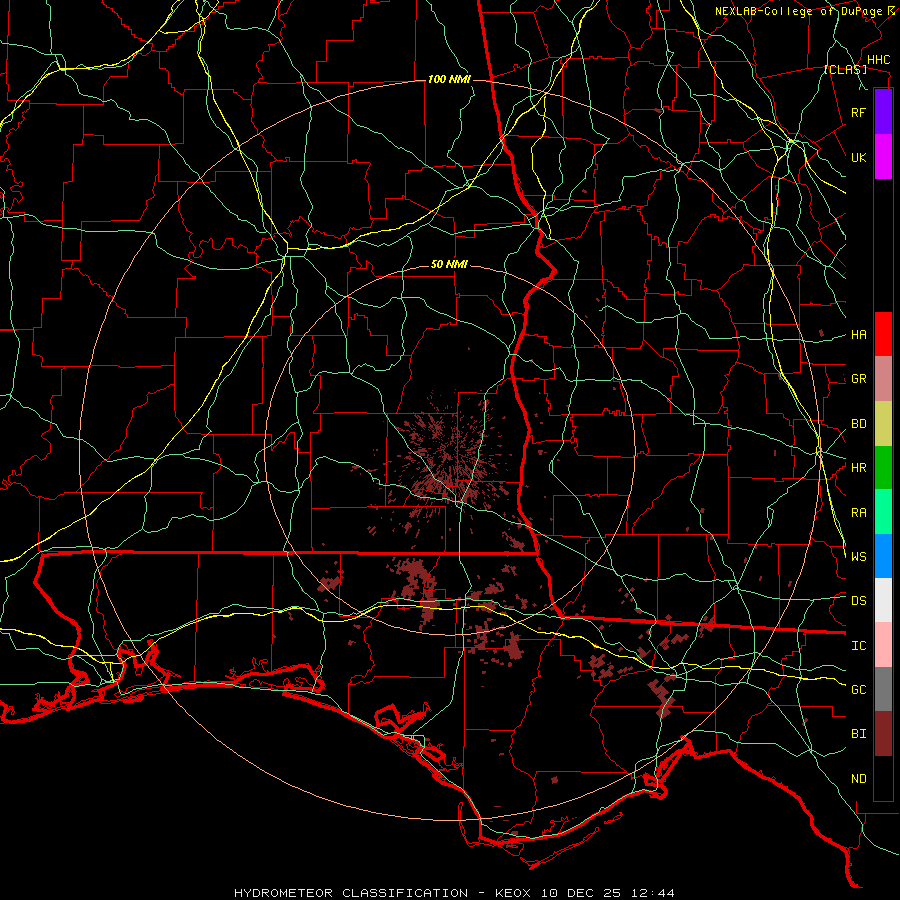Image resolution: width=900 pixels, height=900 pixels.
Task: Click the HA legend label
Action: tap(858, 334)
